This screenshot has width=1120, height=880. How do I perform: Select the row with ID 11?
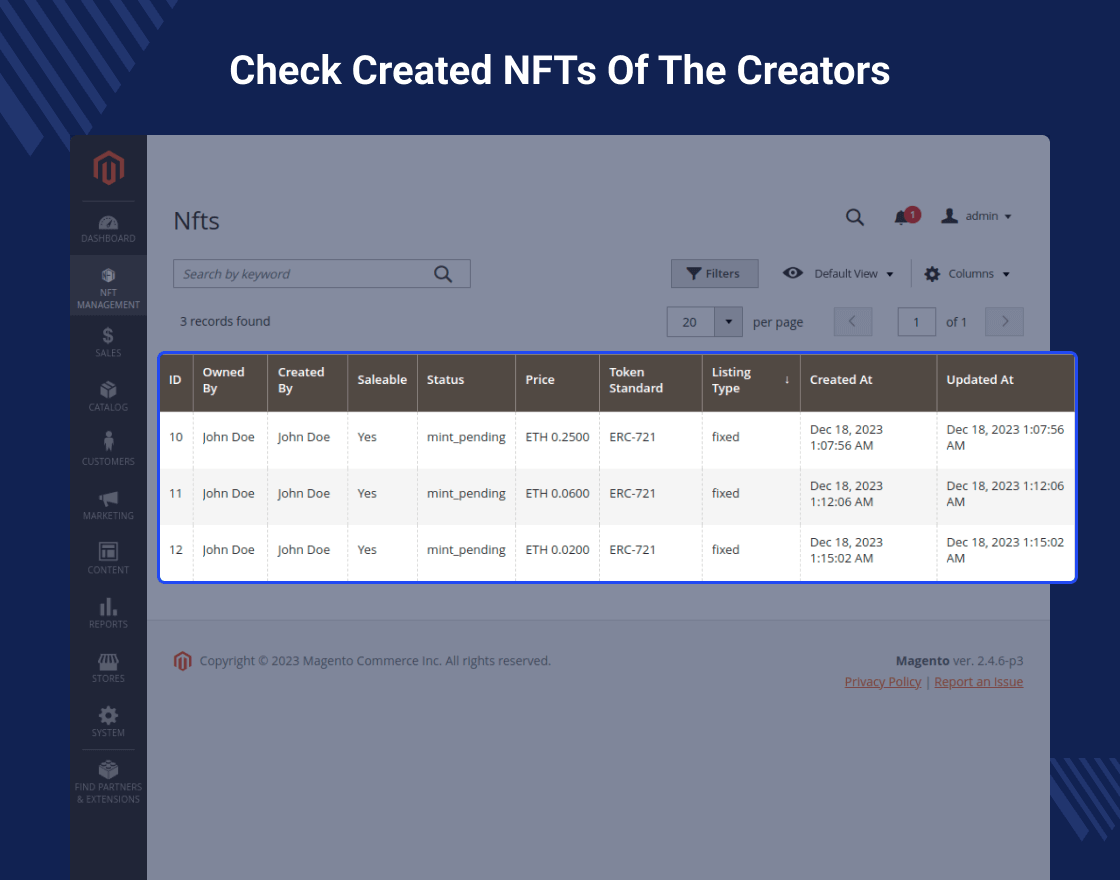[x=617, y=494]
